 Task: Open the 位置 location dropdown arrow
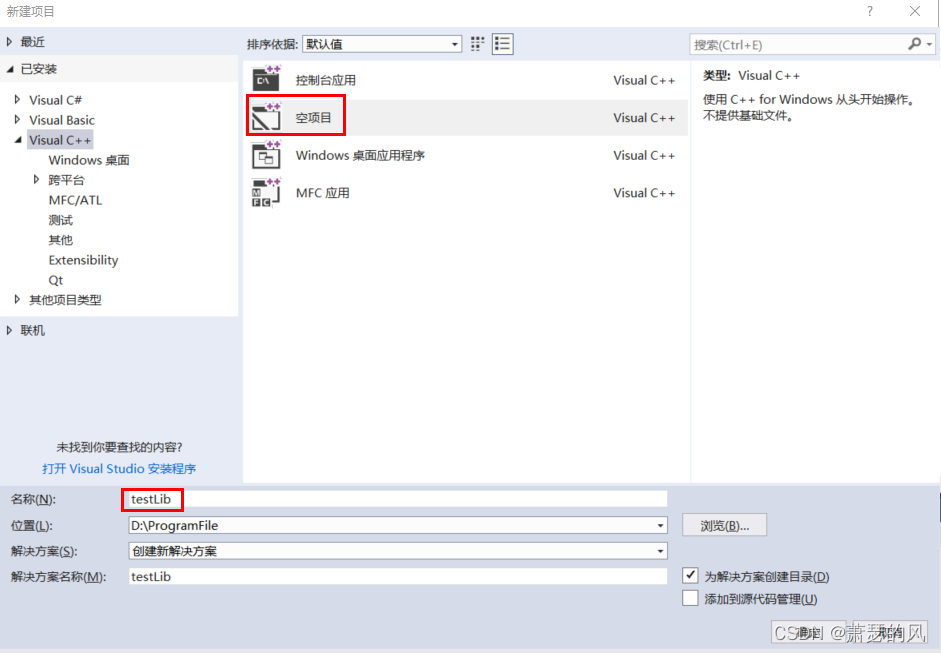(x=660, y=525)
